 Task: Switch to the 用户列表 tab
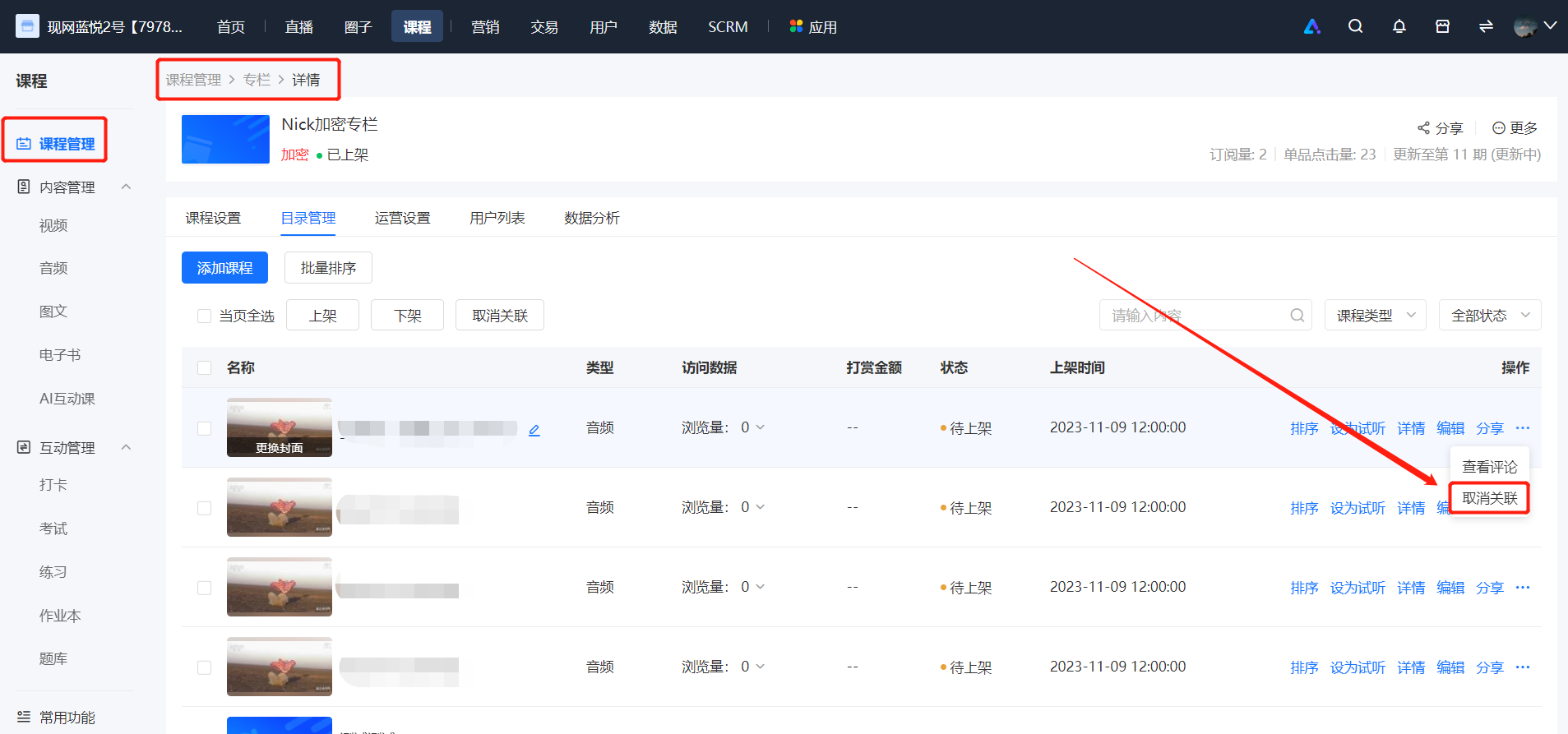point(497,218)
